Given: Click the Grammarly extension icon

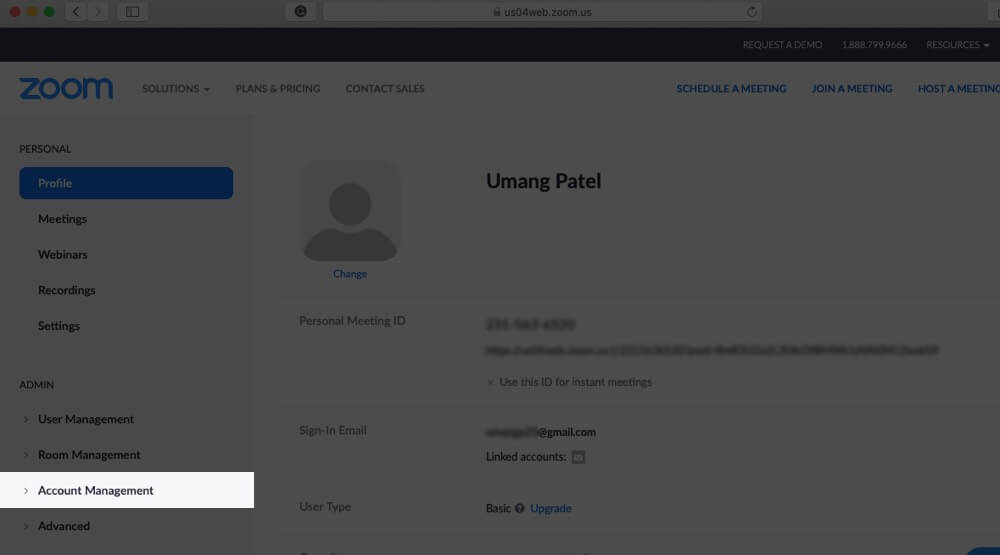Looking at the screenshot, I should point(300,11).
